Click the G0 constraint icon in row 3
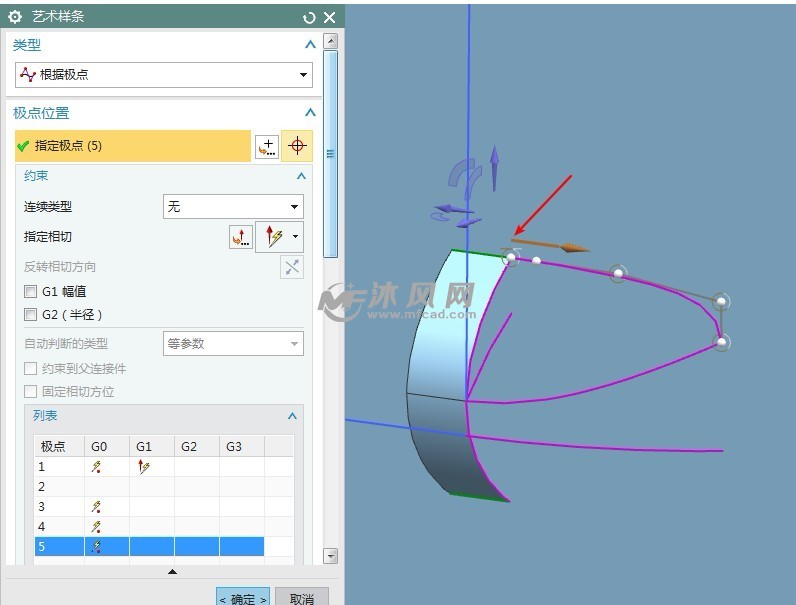796x605 pixels. tap(96, 507)
